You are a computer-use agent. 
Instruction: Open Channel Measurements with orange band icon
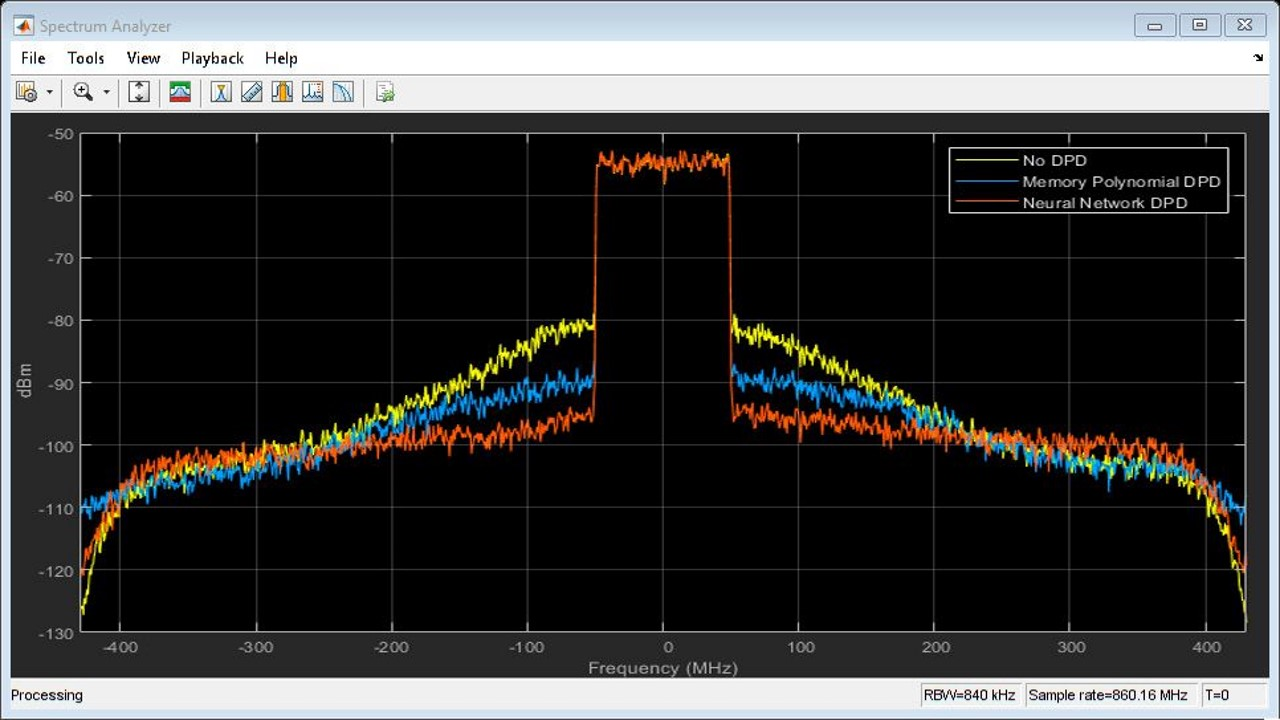[282, 93]
